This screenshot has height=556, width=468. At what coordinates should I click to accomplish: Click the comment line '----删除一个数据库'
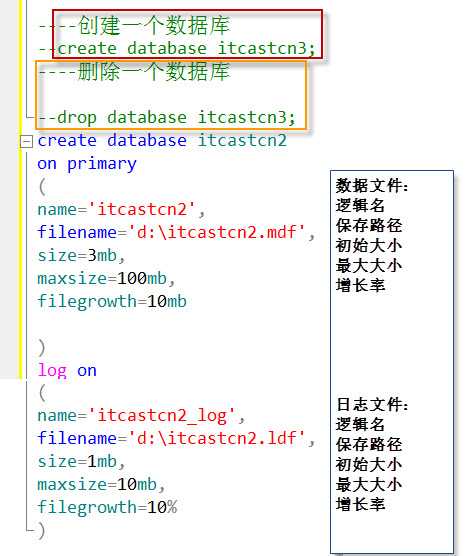pyautogui.click(x=134, y=71)
